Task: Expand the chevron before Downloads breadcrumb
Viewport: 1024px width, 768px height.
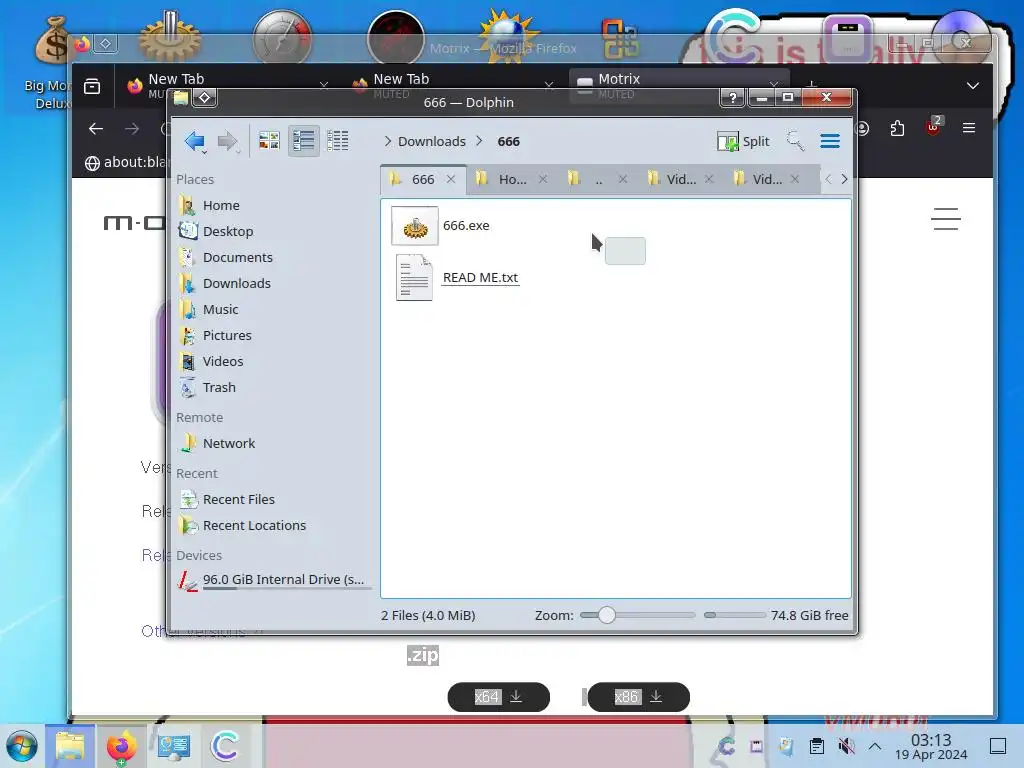Action: pos(387,141)
